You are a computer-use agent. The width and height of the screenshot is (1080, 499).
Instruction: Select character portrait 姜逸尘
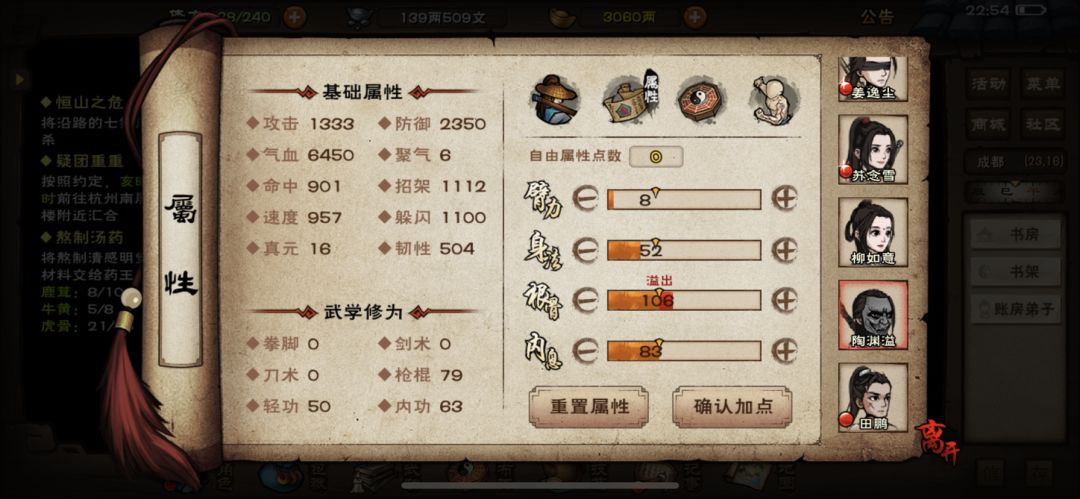click(x=873, y=79)
